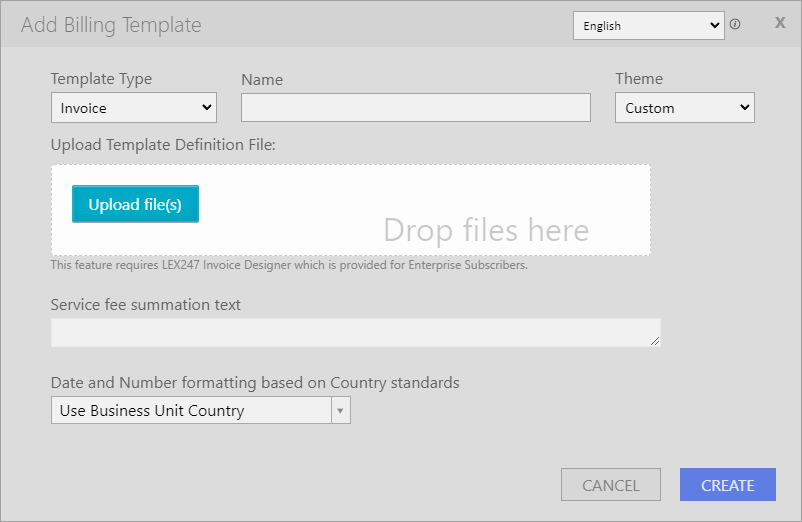Click the CANCEL button
802x522 pixels.
611,485
